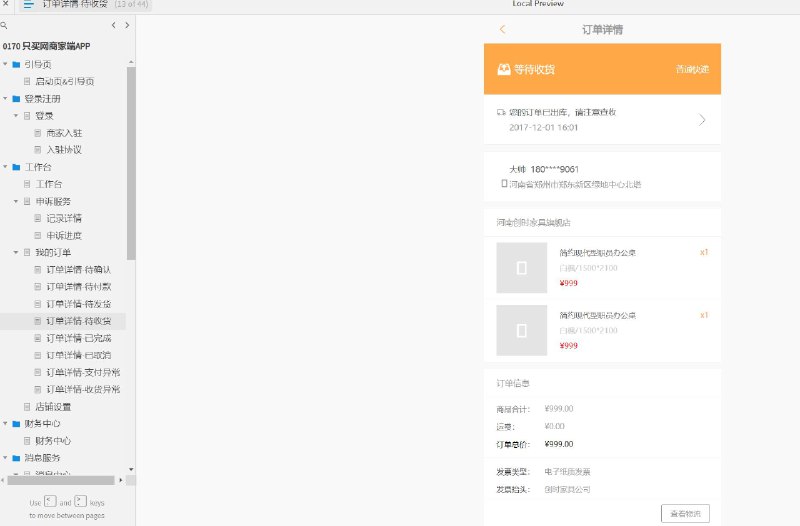Go to next page with right arrow
Image resolution: width=800 pixels, height=526 pixels.
click(x=127, y=25)
